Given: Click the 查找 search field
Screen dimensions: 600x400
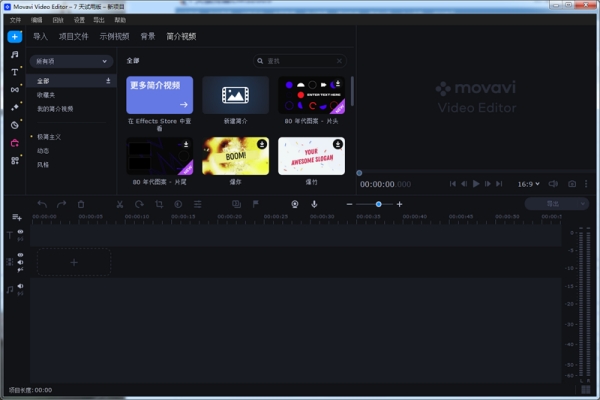Looking at the screenshot, I should [x=302, y=61].
